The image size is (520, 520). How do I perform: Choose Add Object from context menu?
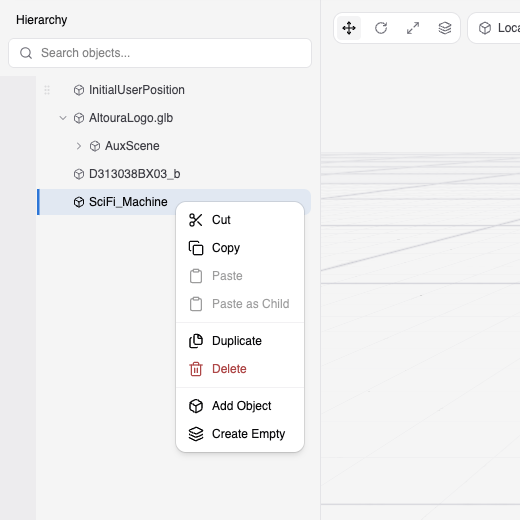(240, 406)
